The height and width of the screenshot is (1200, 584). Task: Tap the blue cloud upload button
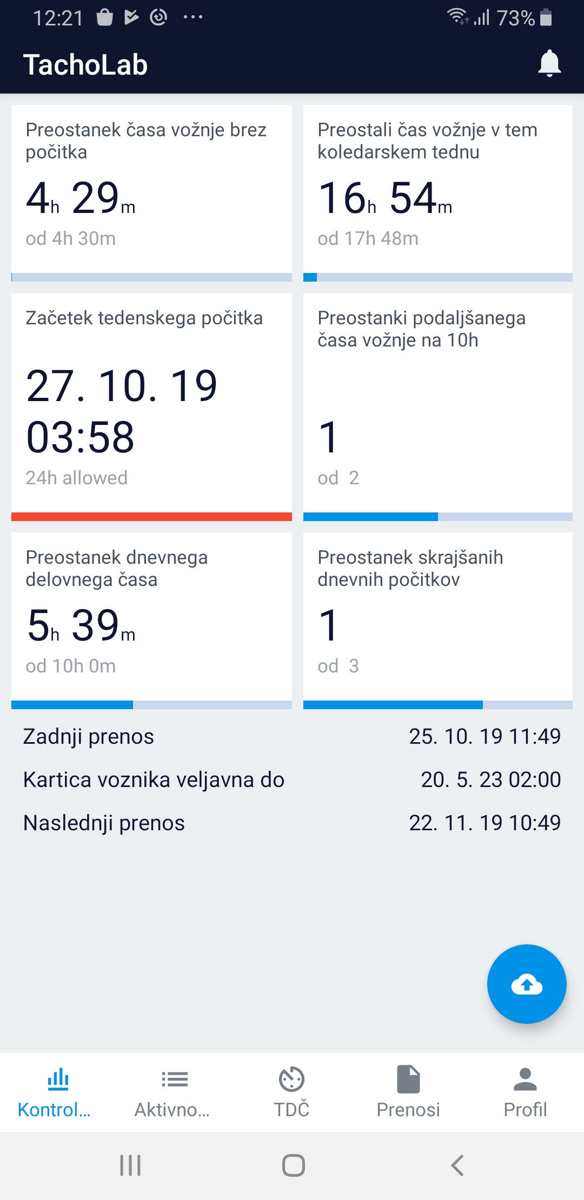click(527, 984)
